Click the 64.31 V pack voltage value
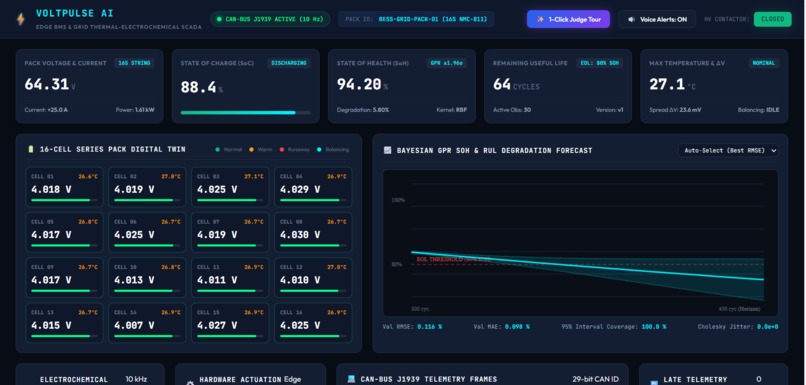The width and height of the screenshot is (806, 385). point(50,84)
